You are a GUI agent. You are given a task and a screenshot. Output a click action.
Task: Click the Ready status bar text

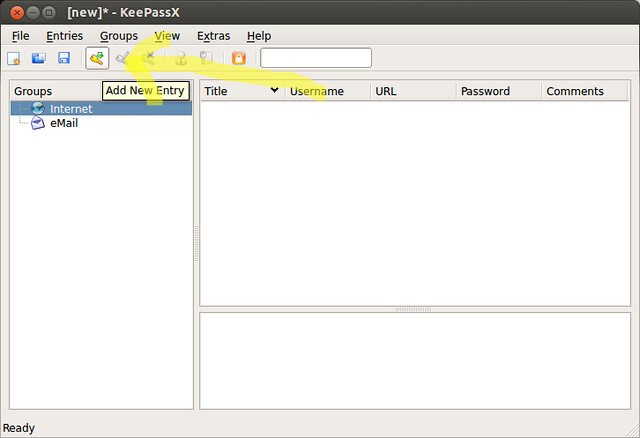[19, 428]
